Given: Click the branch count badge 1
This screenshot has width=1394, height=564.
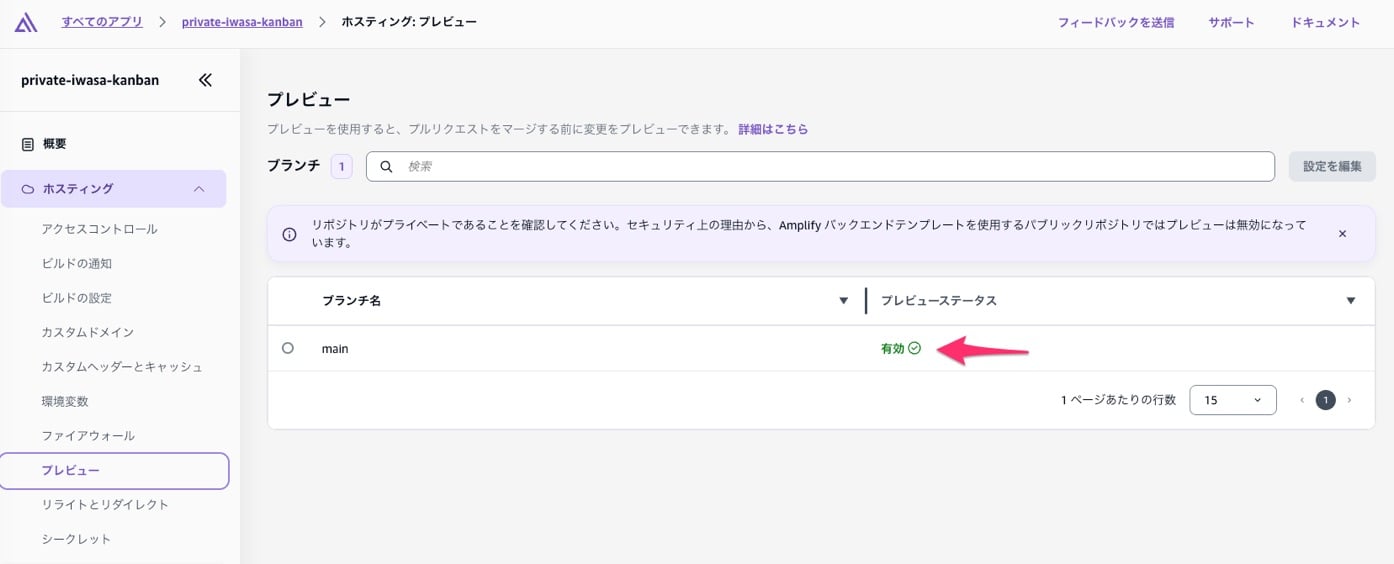Looking at the screenshot, I should point(342,167).
